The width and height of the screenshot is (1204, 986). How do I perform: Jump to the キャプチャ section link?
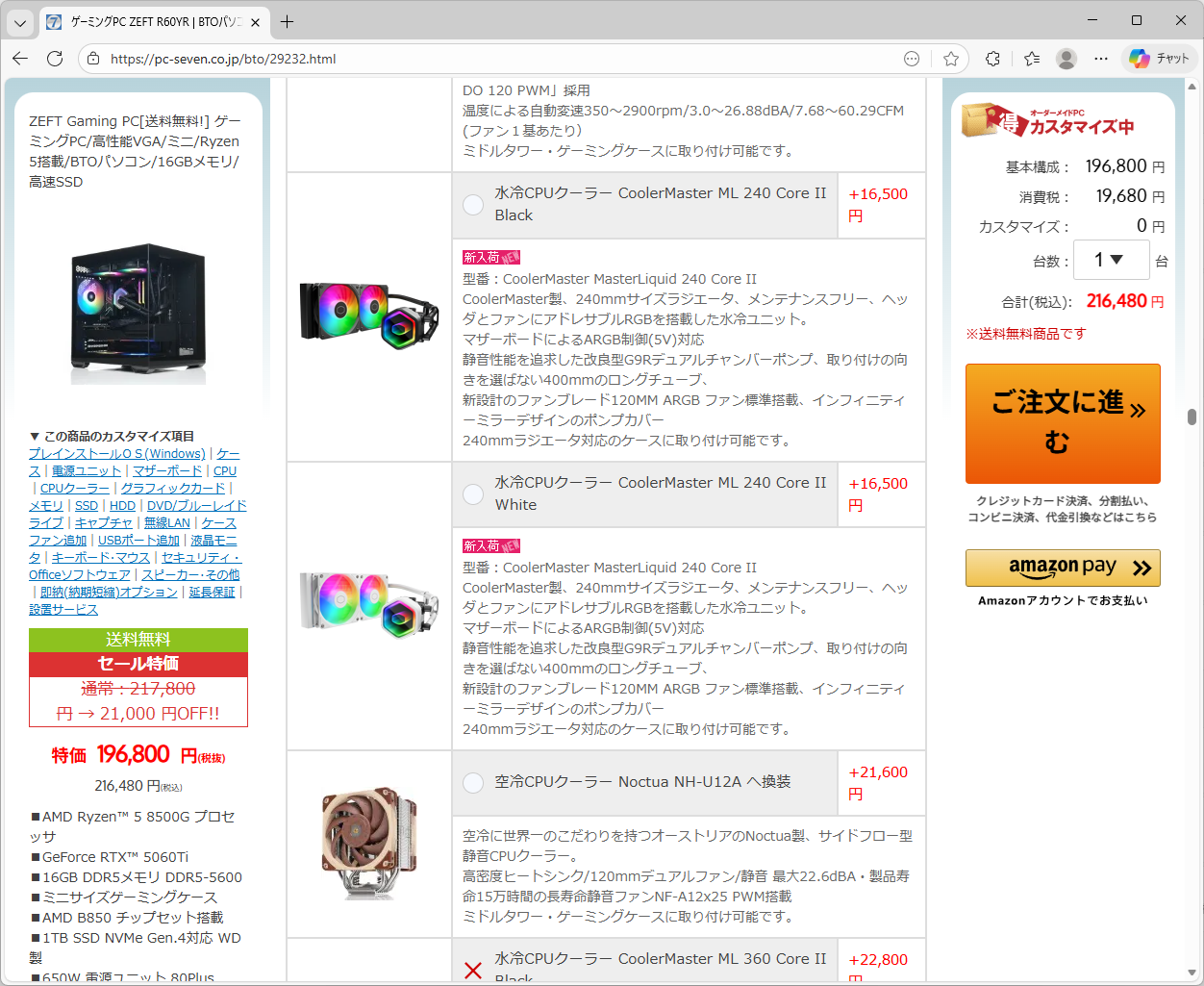(104, 523)
